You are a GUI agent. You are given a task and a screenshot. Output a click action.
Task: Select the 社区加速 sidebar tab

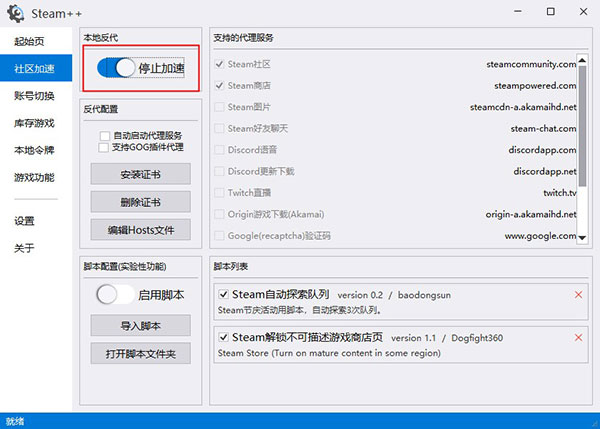click(36, 68)
